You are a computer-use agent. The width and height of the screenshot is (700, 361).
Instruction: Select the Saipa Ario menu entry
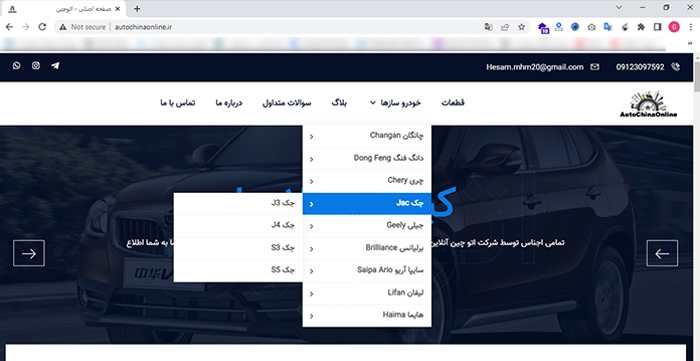tap(367, 270)
